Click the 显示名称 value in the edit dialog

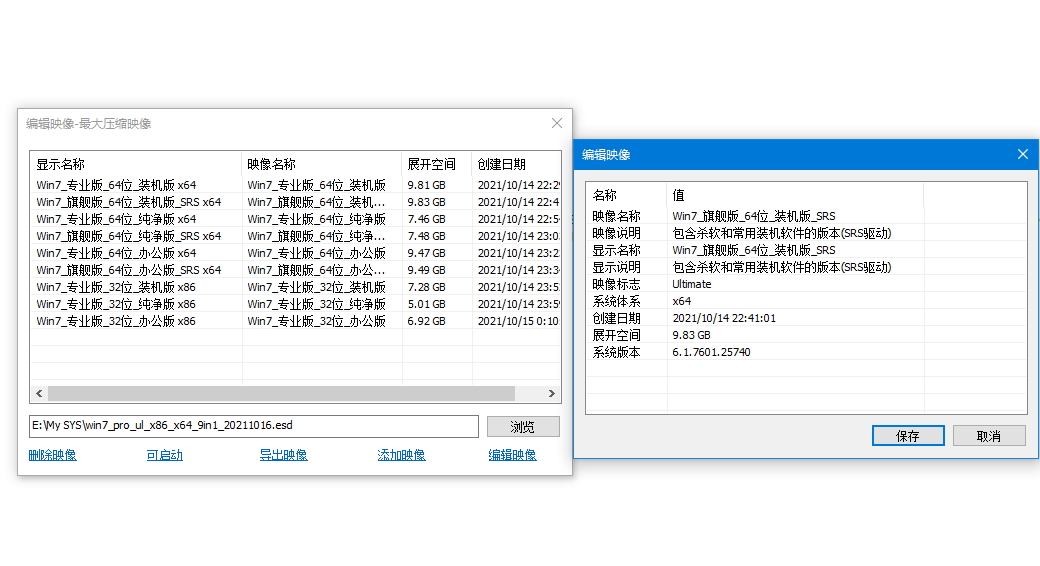tap(753, 250)
